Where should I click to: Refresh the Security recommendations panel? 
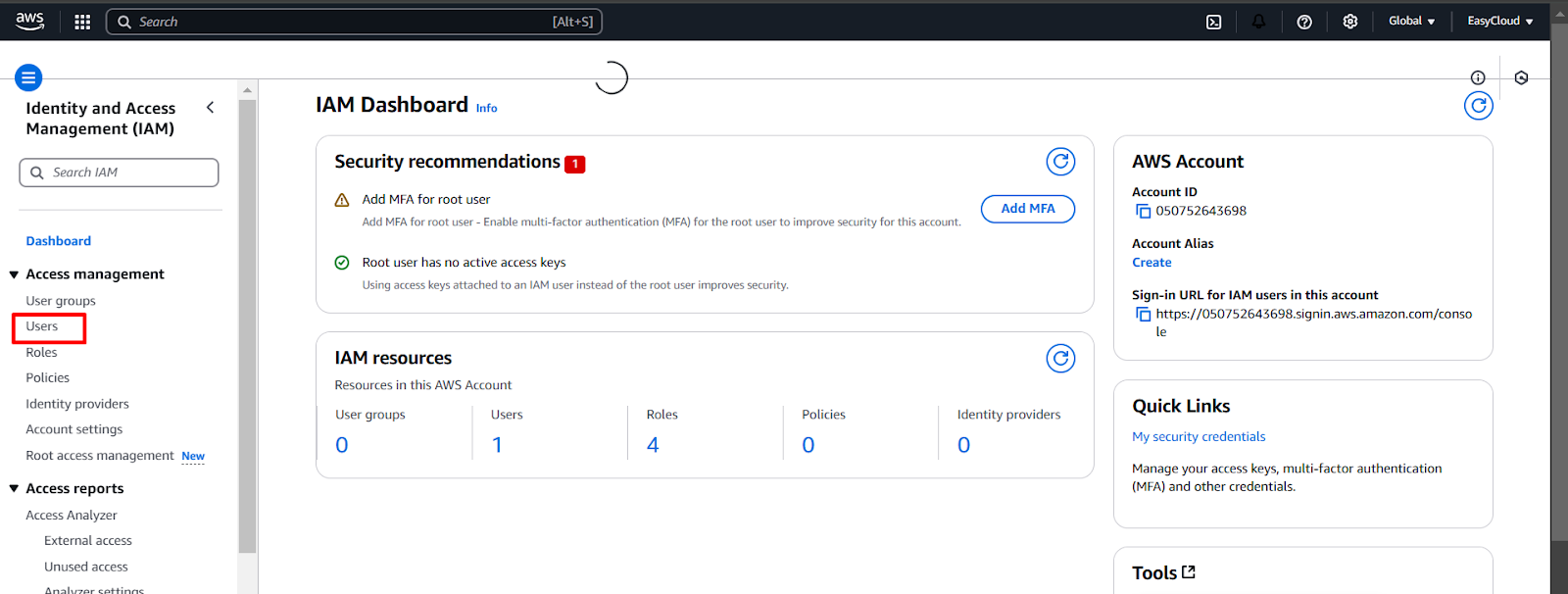(1060, 162)
